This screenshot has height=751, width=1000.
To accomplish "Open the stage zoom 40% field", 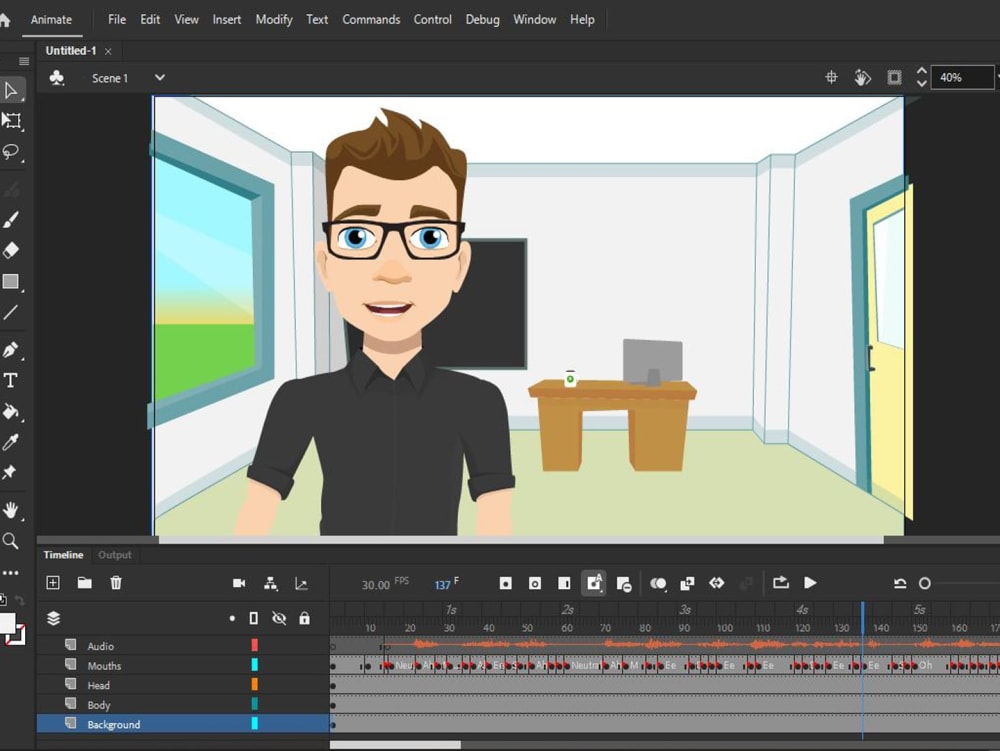I will pyautogui.click(x=961, y=77).
